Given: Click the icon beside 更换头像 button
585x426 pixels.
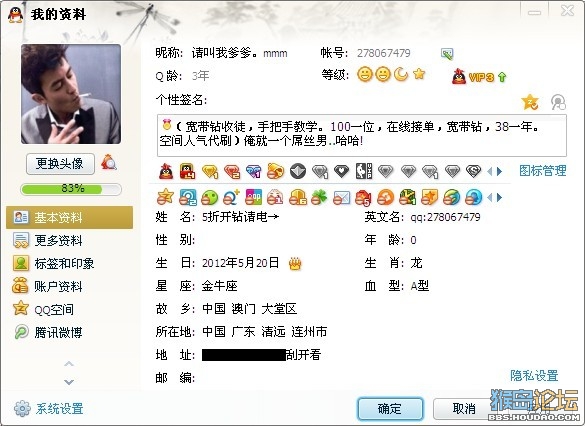Looking at the screenshot, I should [109, 162].
